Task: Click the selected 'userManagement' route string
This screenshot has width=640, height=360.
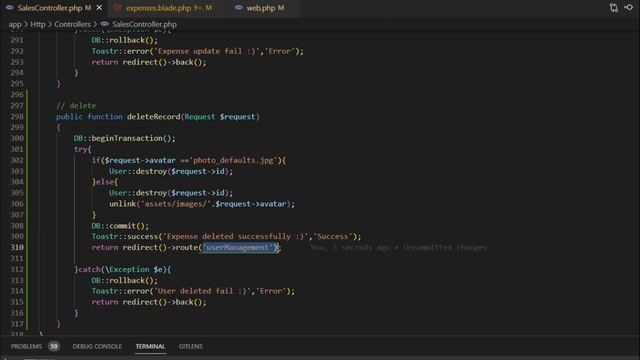Action: click(x=239, y=247)
